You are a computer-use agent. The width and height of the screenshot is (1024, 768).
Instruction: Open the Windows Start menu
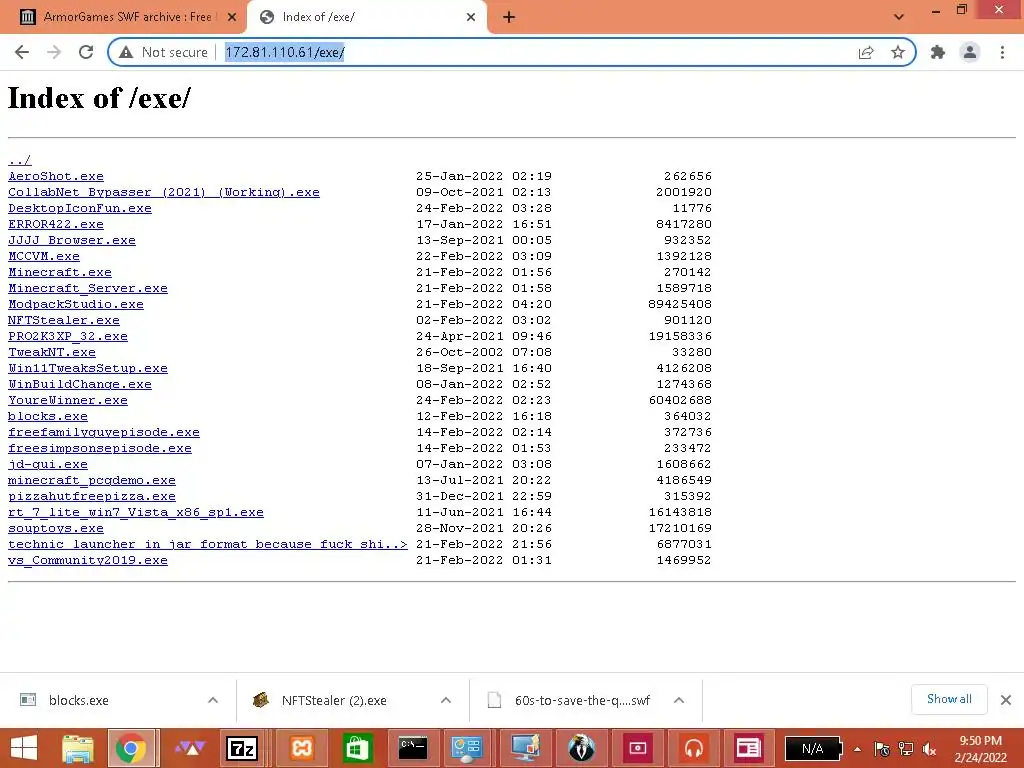(x=24, y=748)
